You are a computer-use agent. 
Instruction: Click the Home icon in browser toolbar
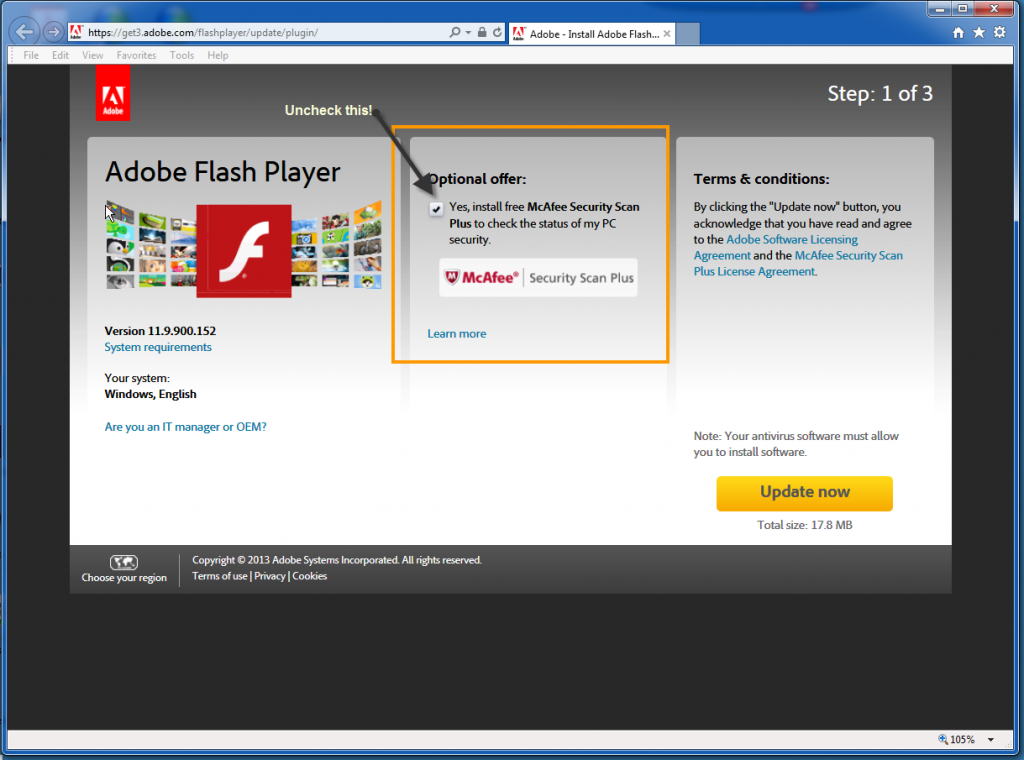(x=958, y=33)
